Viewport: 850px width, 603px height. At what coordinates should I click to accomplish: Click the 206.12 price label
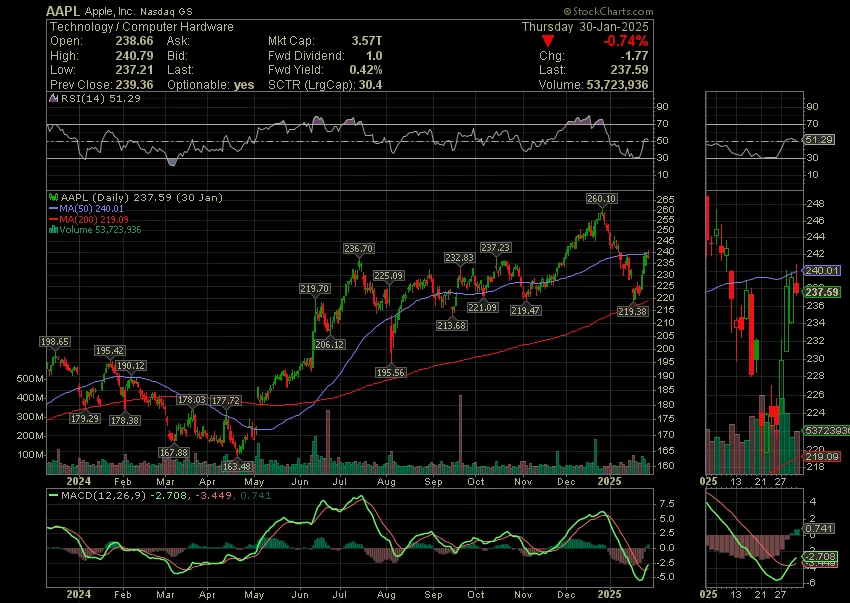click(330, 344)
